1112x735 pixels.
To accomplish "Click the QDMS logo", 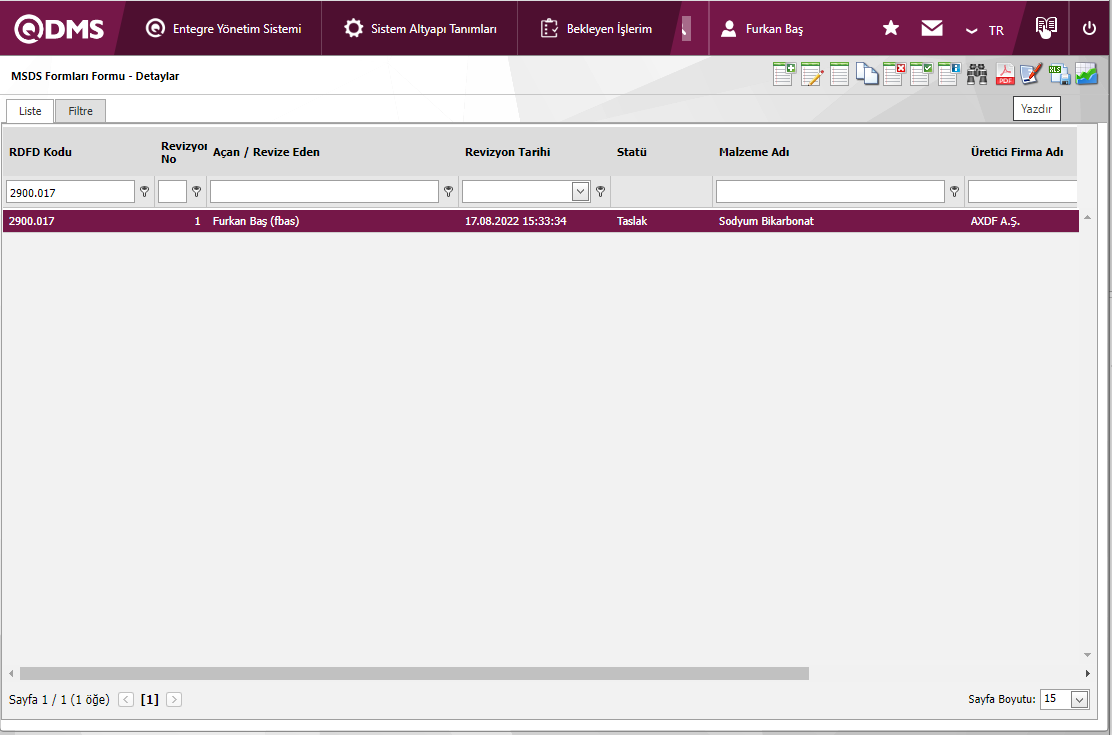I will tap(59, 28).
